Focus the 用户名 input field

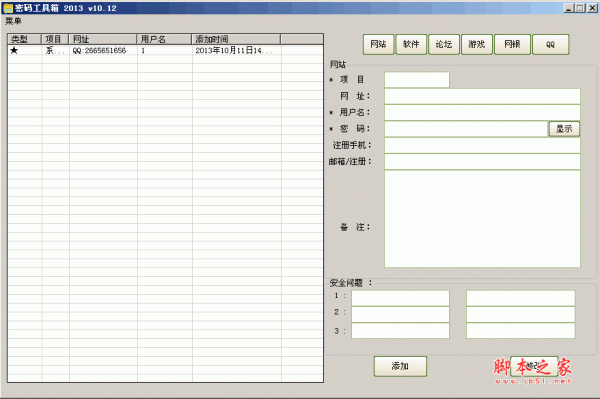click(482, 112)
